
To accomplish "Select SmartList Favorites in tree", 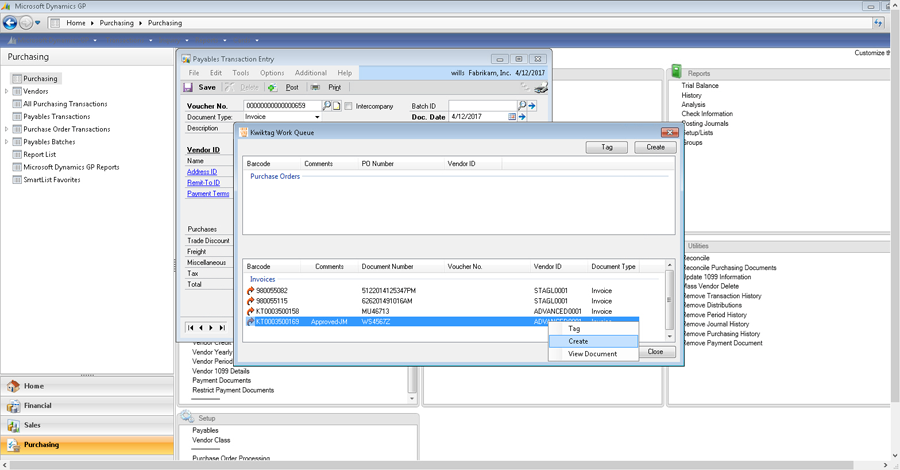I will [52, 180].
